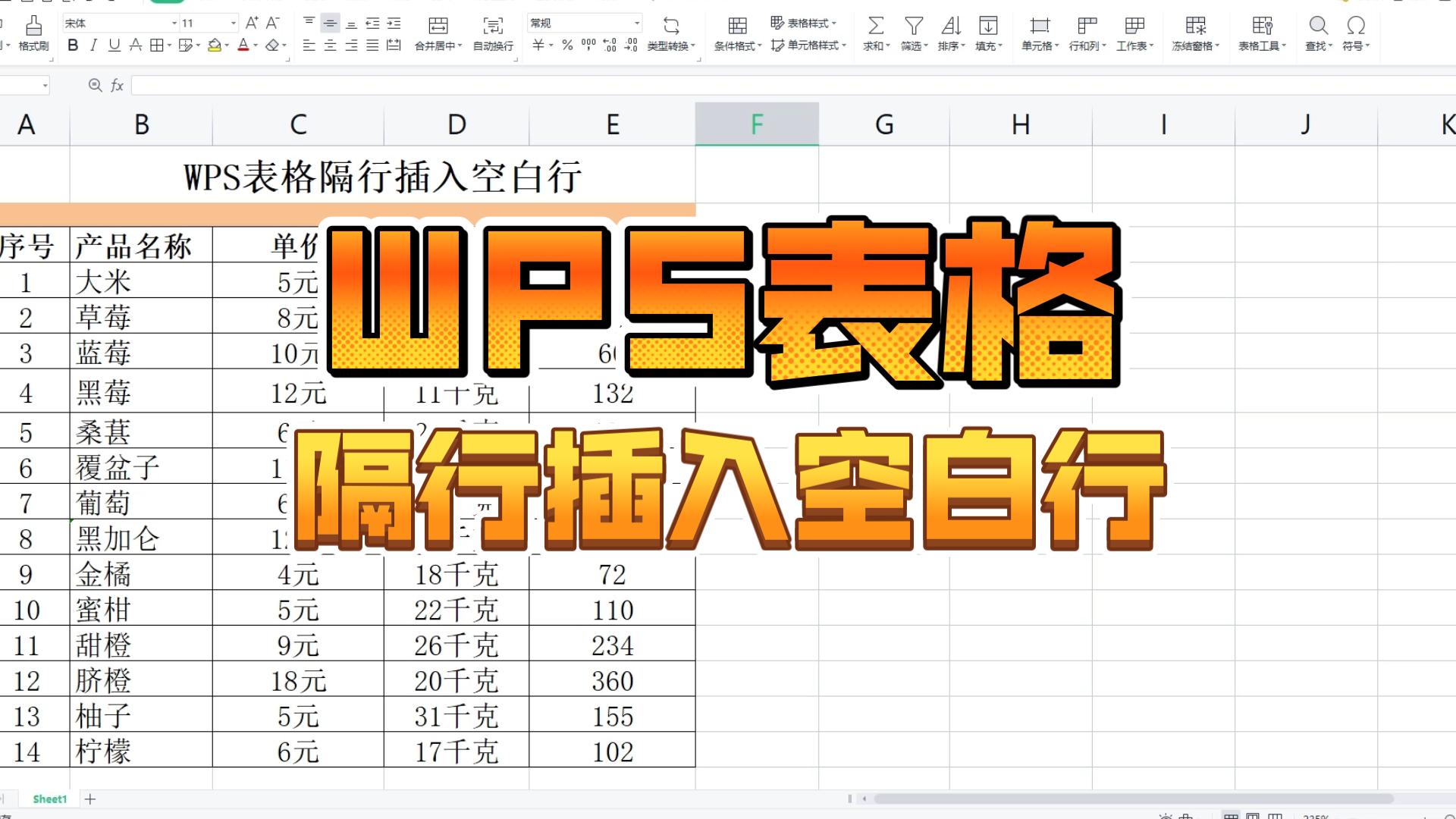Align text to the left
Screen dimensions: 1456x819
309,45
